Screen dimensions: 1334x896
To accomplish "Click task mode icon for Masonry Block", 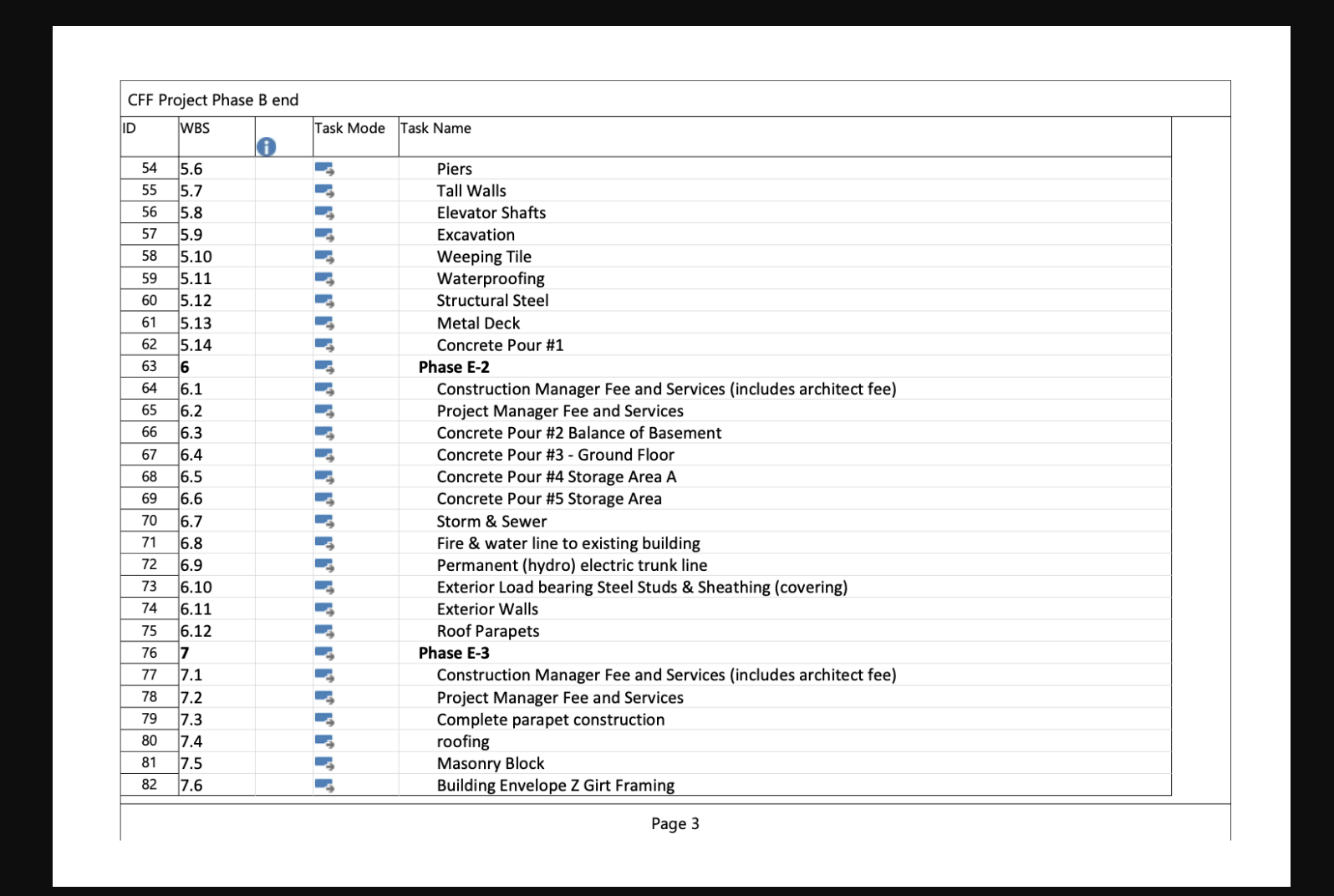I will click(324, 764).
